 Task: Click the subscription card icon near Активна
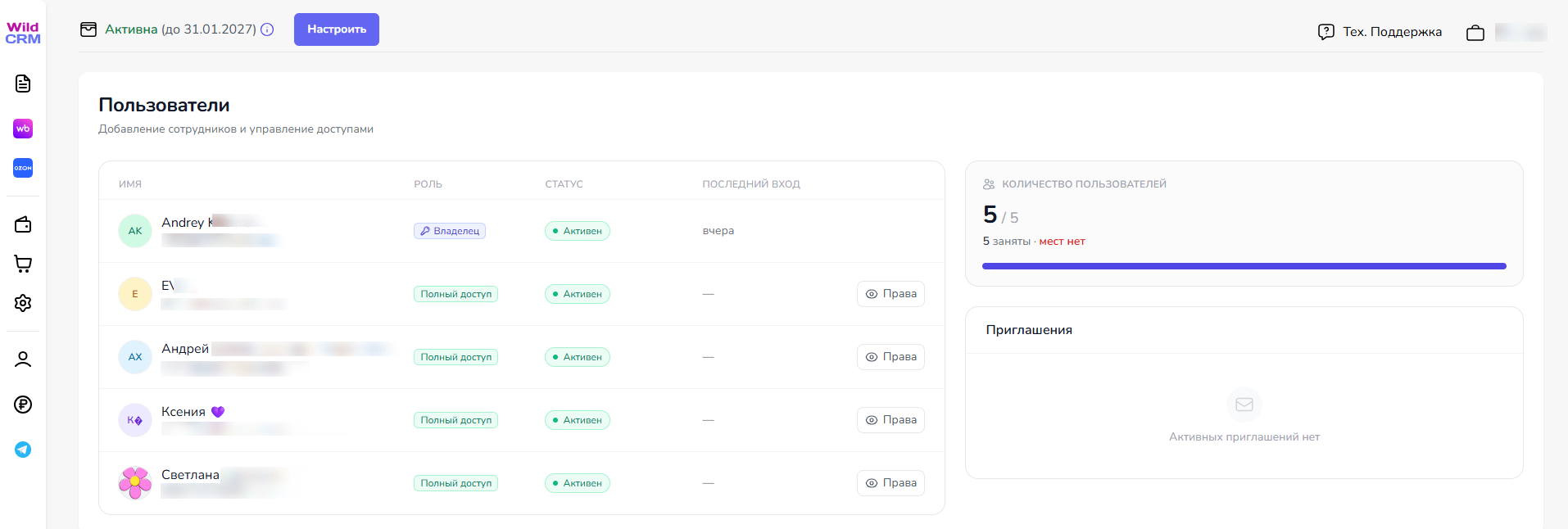click(x=88, y=29)
